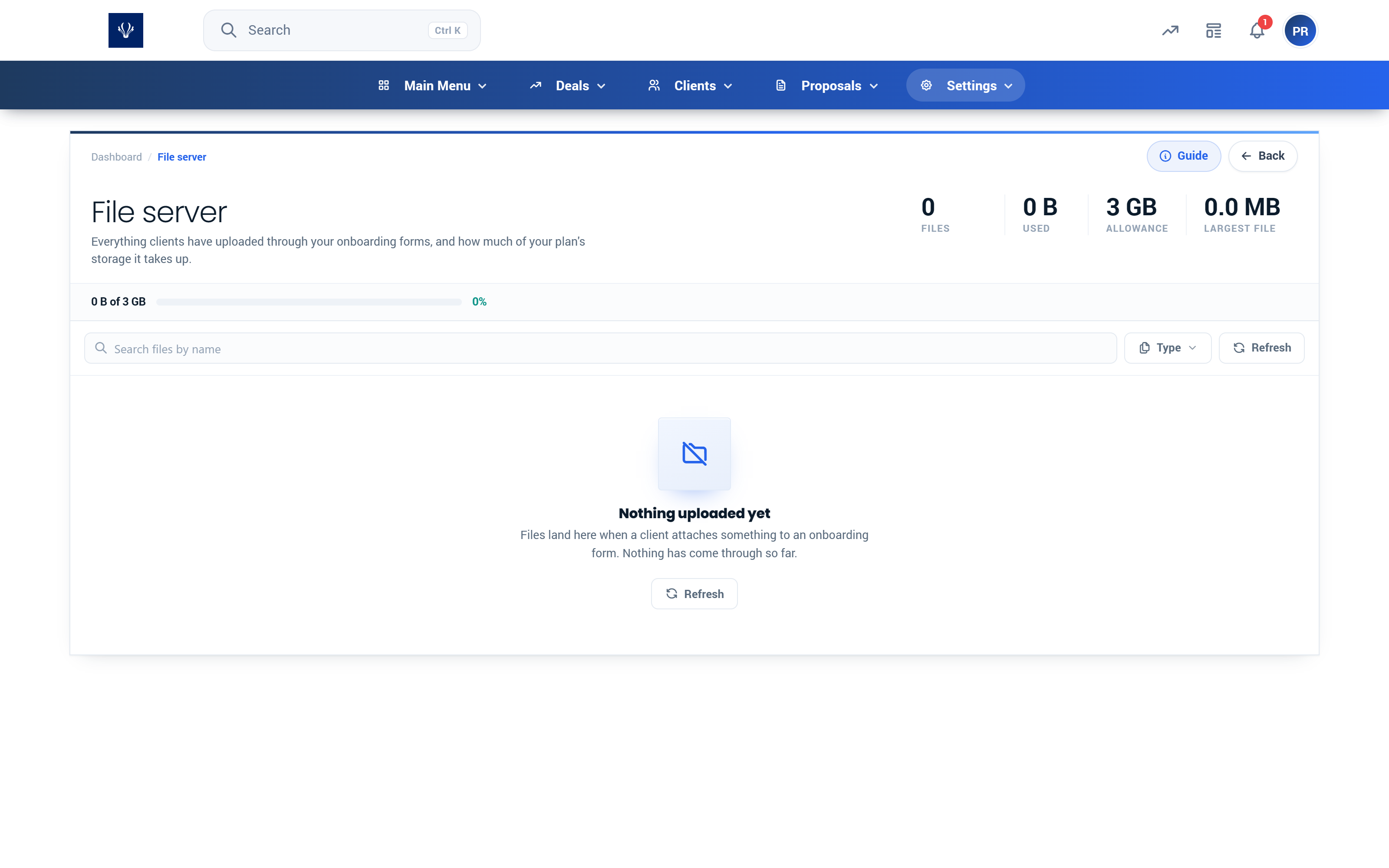Open the PR user avatar menu
Screen dimensions: 1389x868
click(x=1300, y=31)
